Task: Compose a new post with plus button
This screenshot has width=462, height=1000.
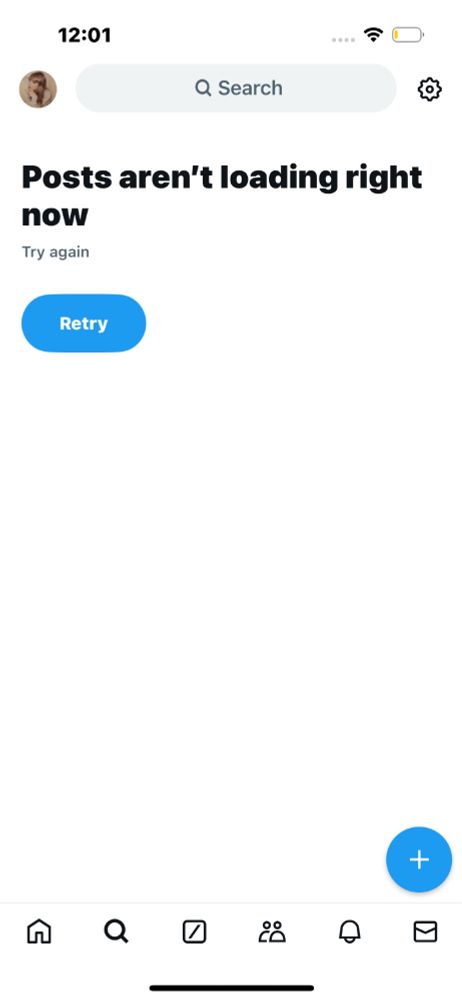Action: pos(419,859)
